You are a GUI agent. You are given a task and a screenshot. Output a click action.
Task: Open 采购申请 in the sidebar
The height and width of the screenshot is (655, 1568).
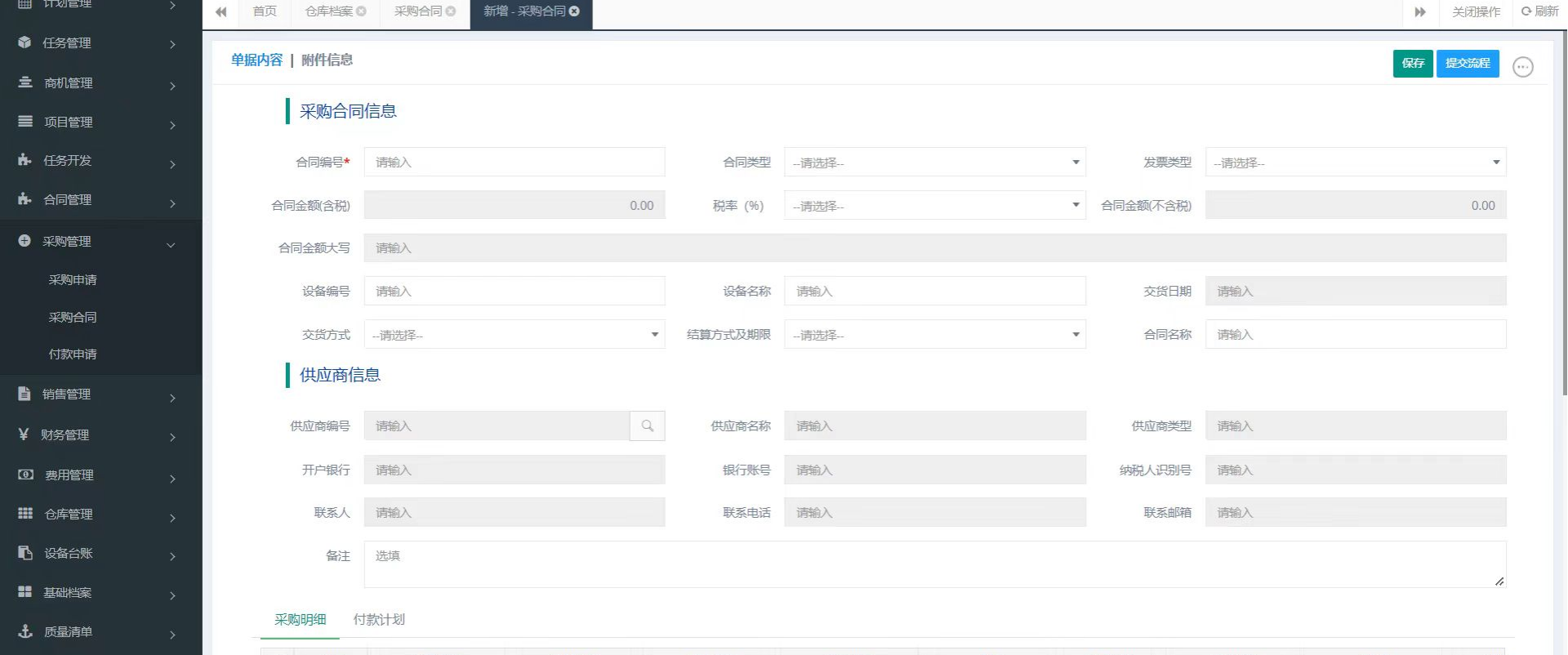pos(73,279)
